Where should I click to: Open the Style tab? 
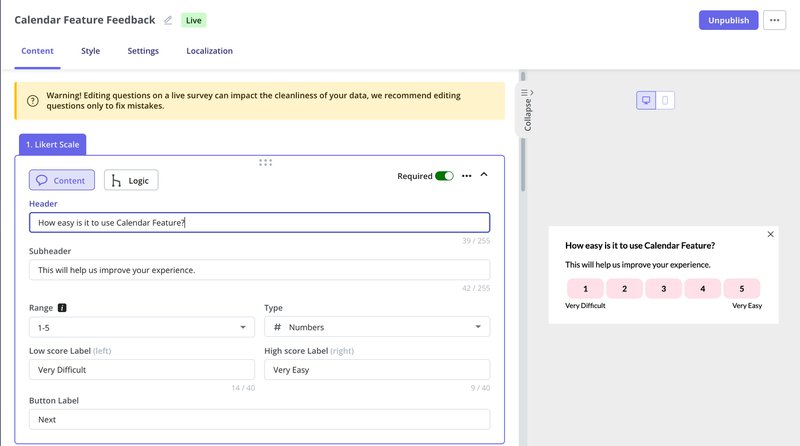(x=90, y=51)
